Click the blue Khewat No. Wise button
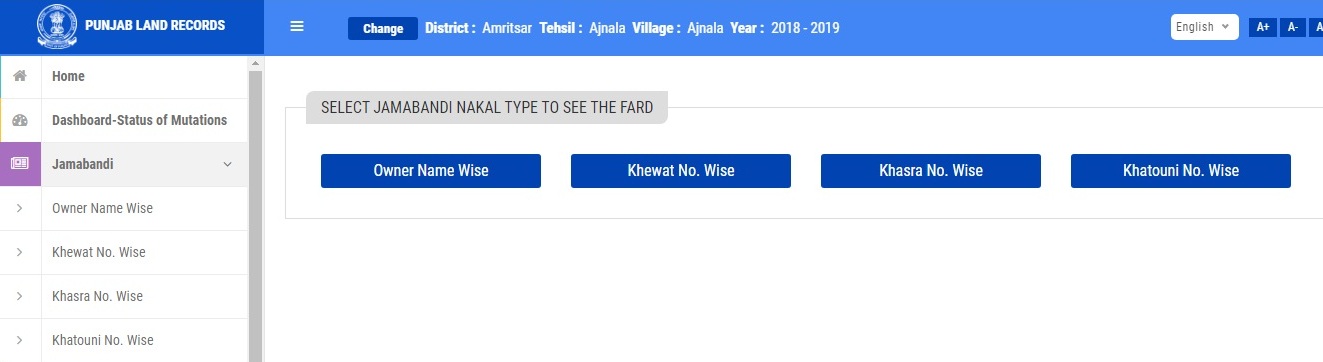 click(681, 171)
